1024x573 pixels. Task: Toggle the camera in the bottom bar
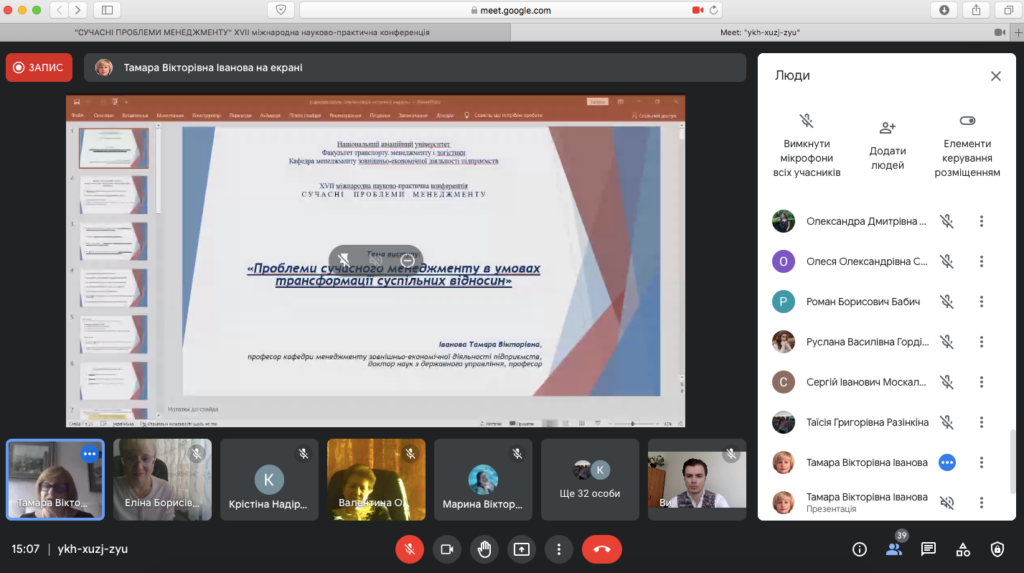(447, 549)
